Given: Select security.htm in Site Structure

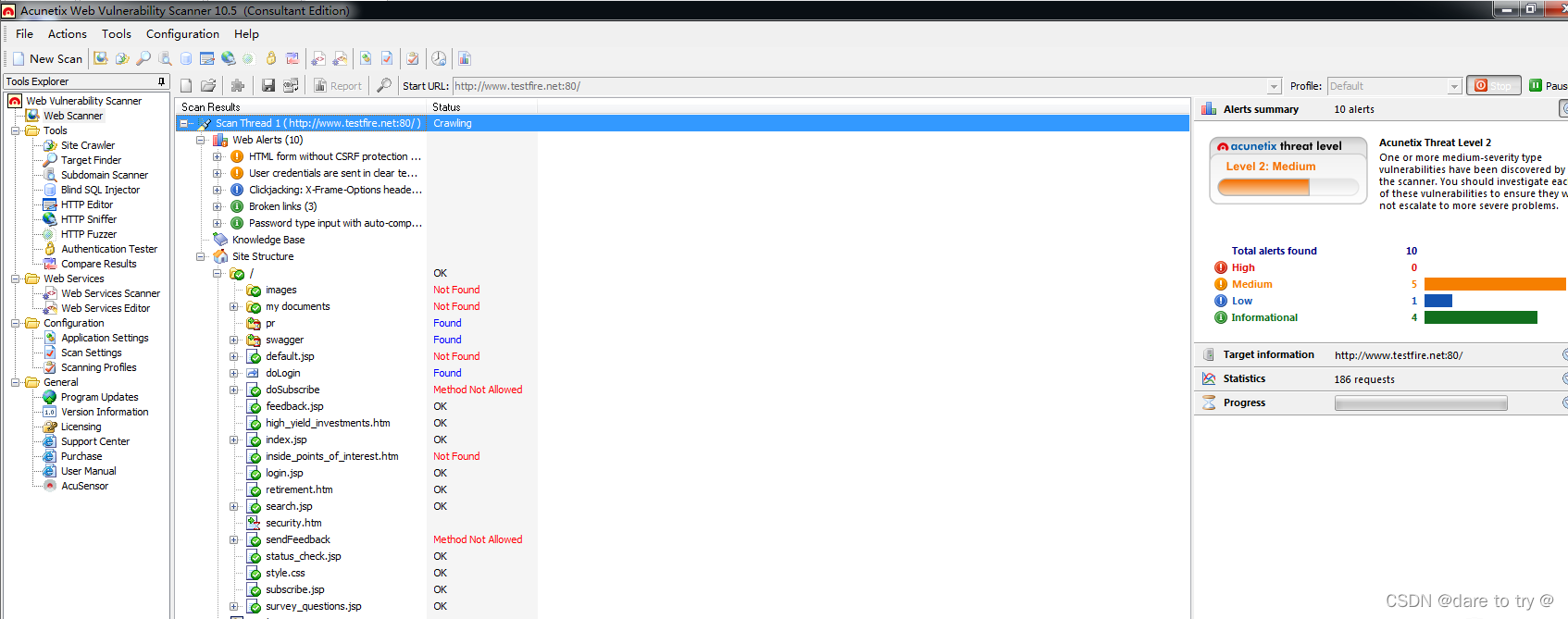Looking at the screenshot, I should [293, 523].
